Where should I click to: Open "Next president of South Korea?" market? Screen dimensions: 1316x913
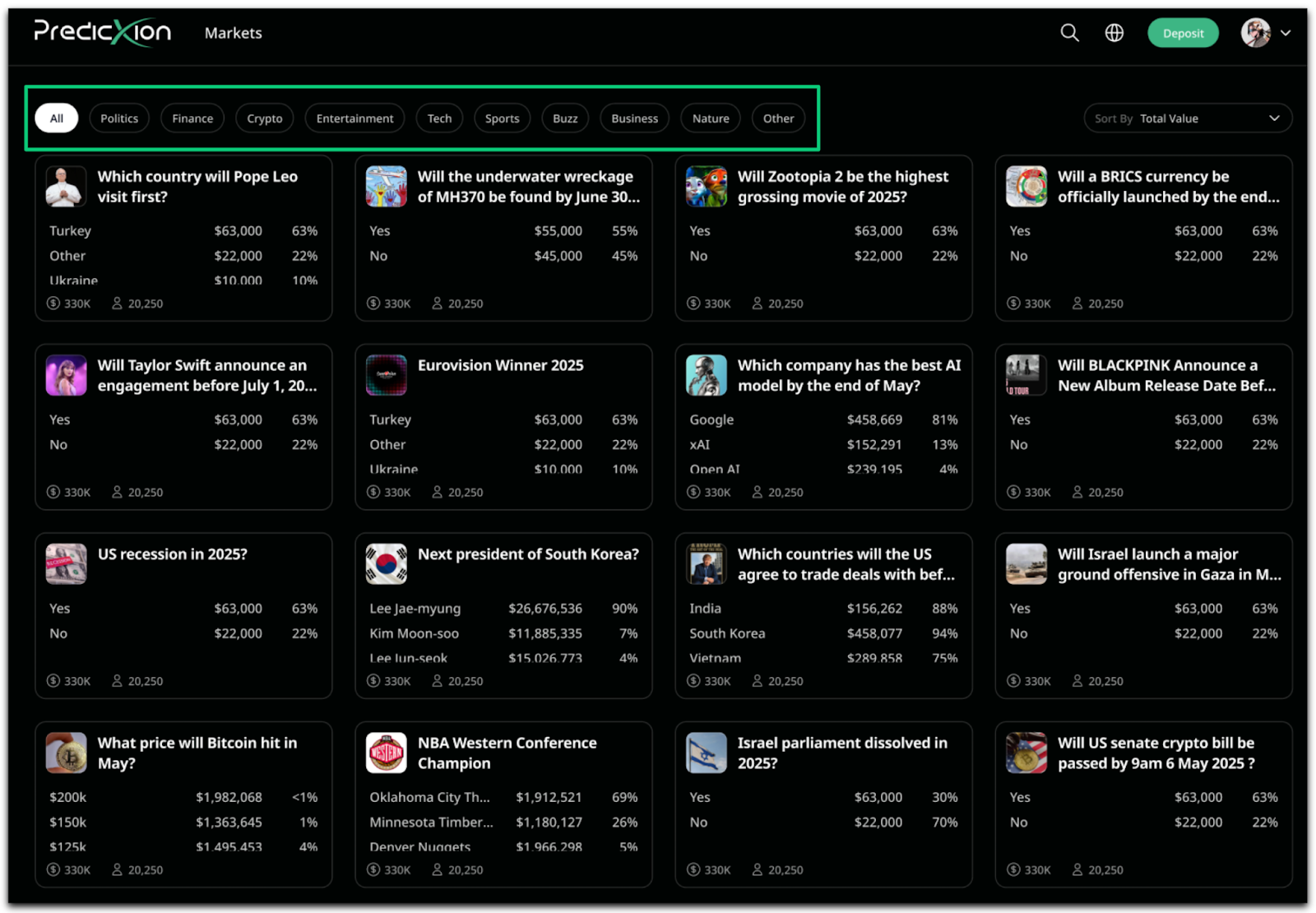tap(528, 554)
